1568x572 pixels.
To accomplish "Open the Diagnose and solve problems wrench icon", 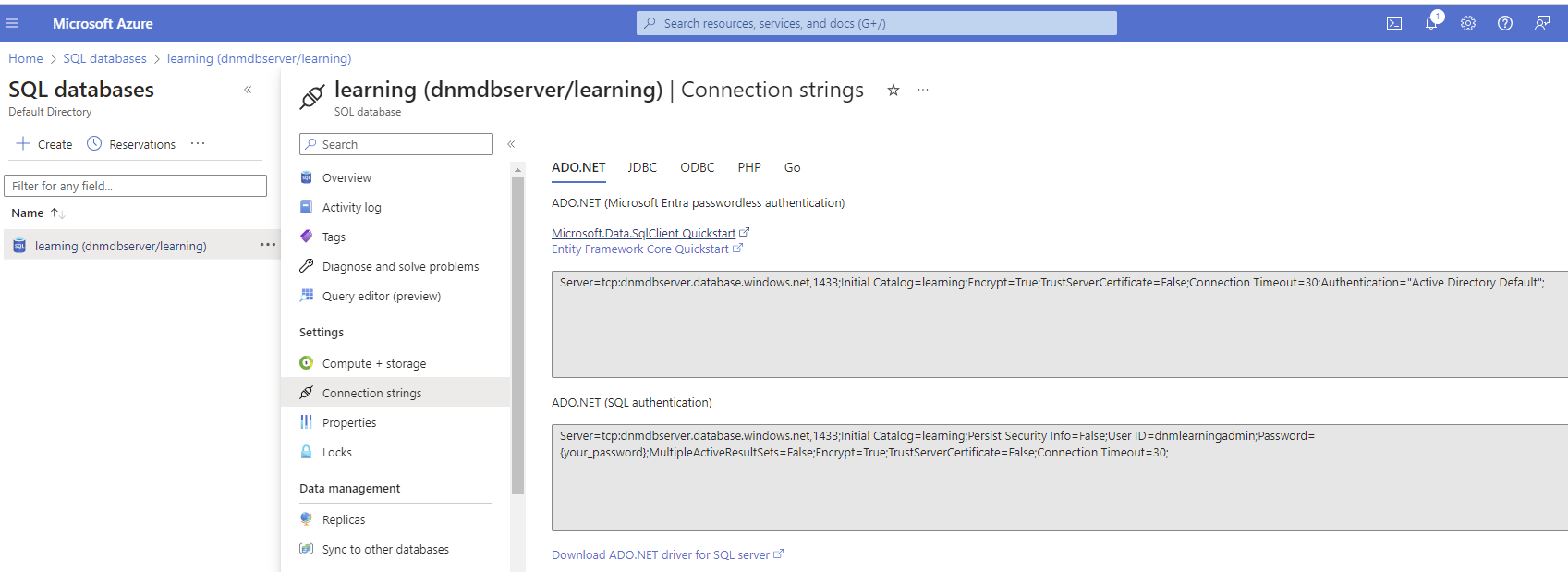I will tap(307, 266).
